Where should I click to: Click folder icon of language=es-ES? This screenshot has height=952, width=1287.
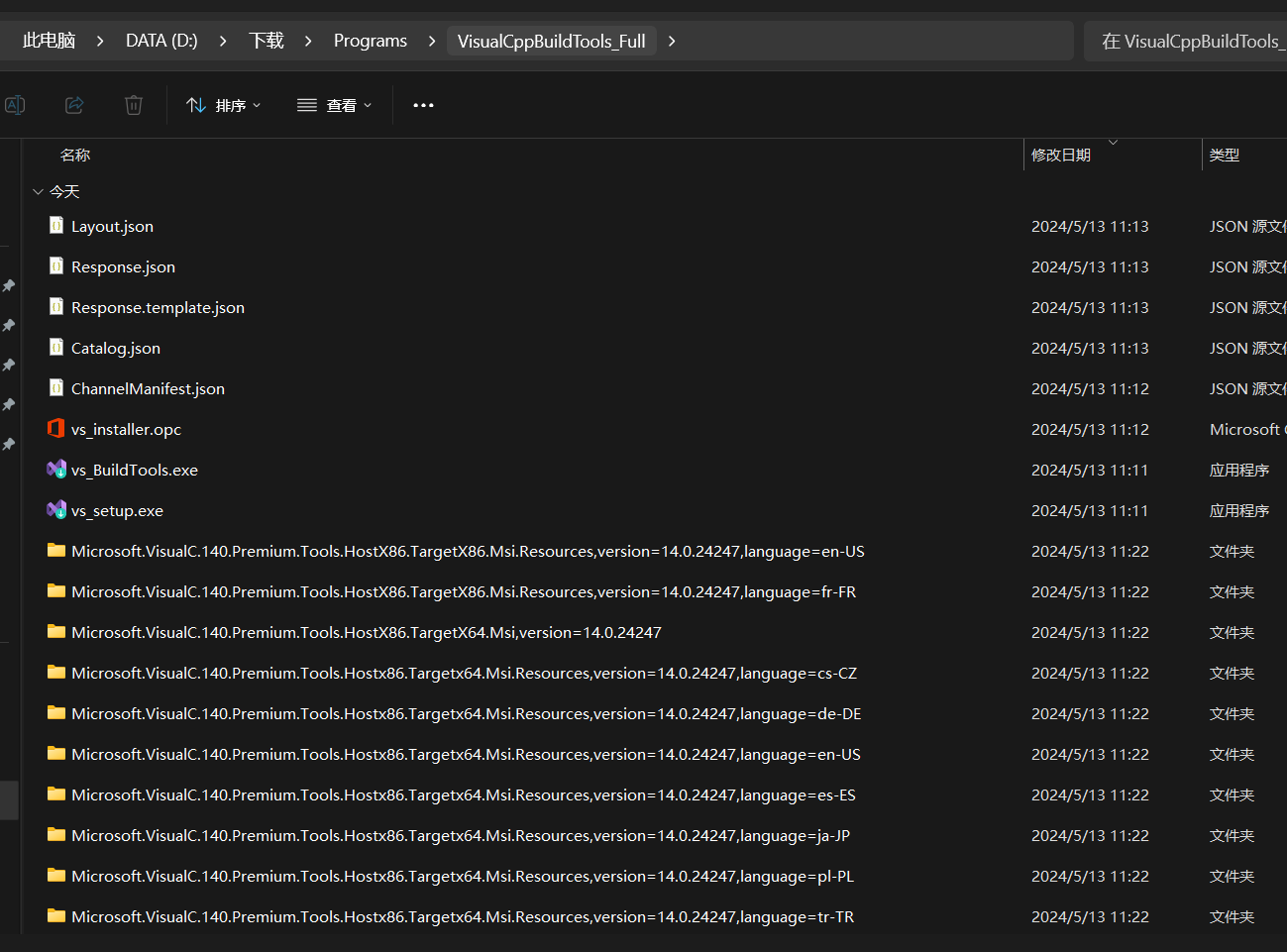pyautogui.click(x=56, y=794)
